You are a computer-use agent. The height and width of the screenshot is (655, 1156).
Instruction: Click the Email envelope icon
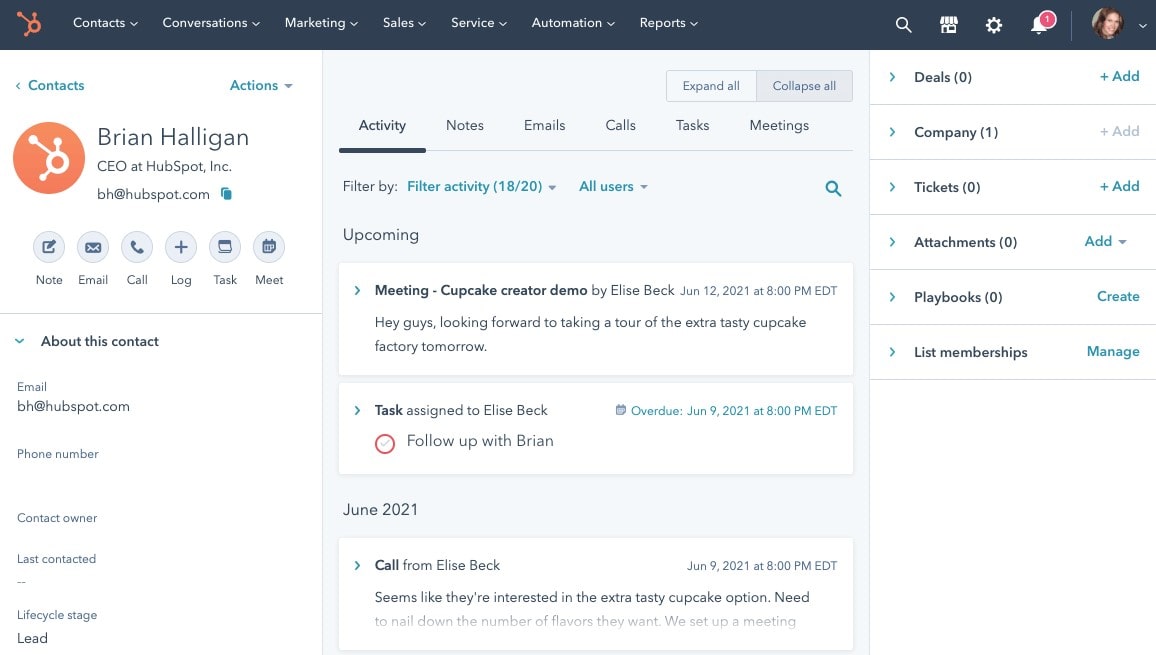click(x=93, y=247)
